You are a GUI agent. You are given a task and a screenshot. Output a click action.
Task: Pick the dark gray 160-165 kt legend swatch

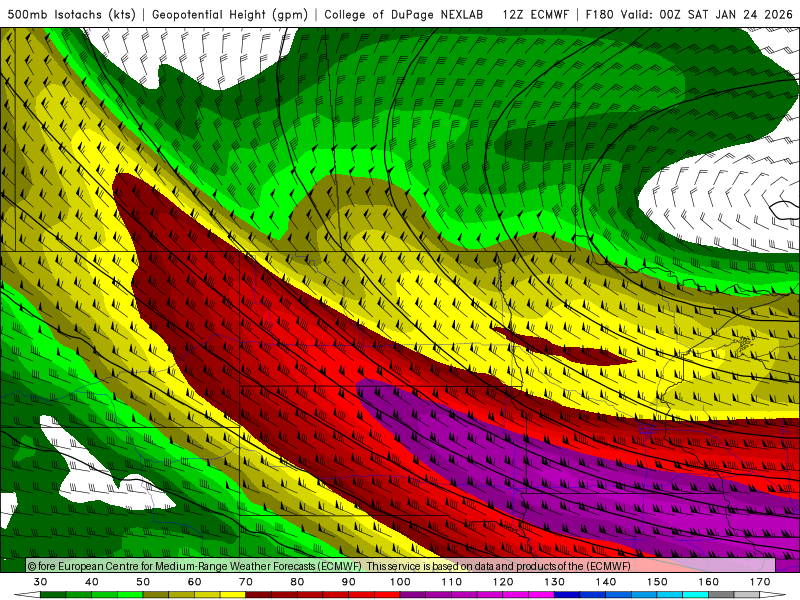(x=721, y=595)
